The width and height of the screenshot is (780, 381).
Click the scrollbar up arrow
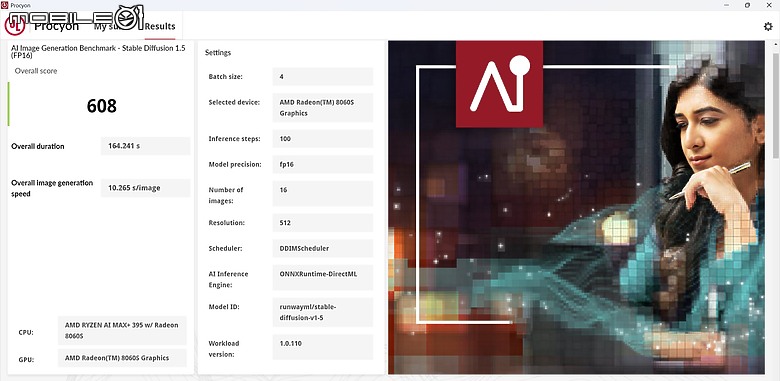776,45
